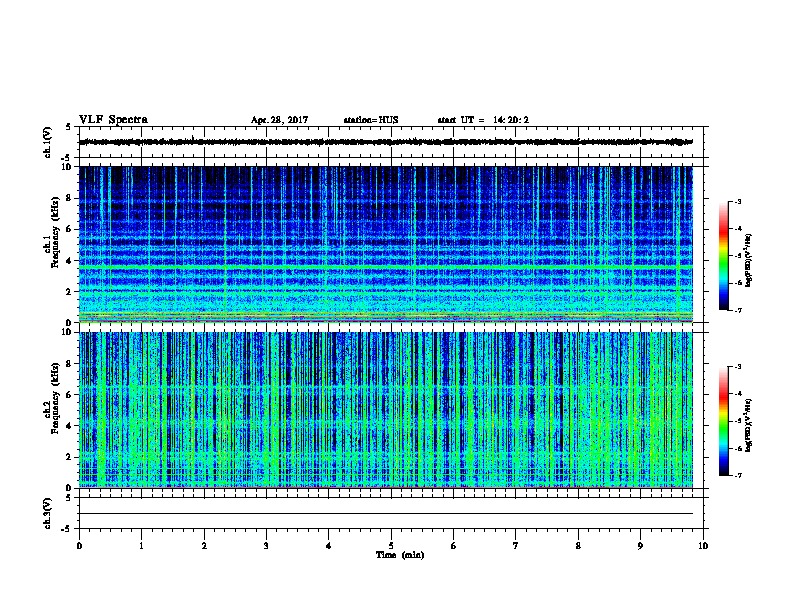792x612 pixels.
Task: Click the time axis tick label '8'
Action: [x=578, y=546]
